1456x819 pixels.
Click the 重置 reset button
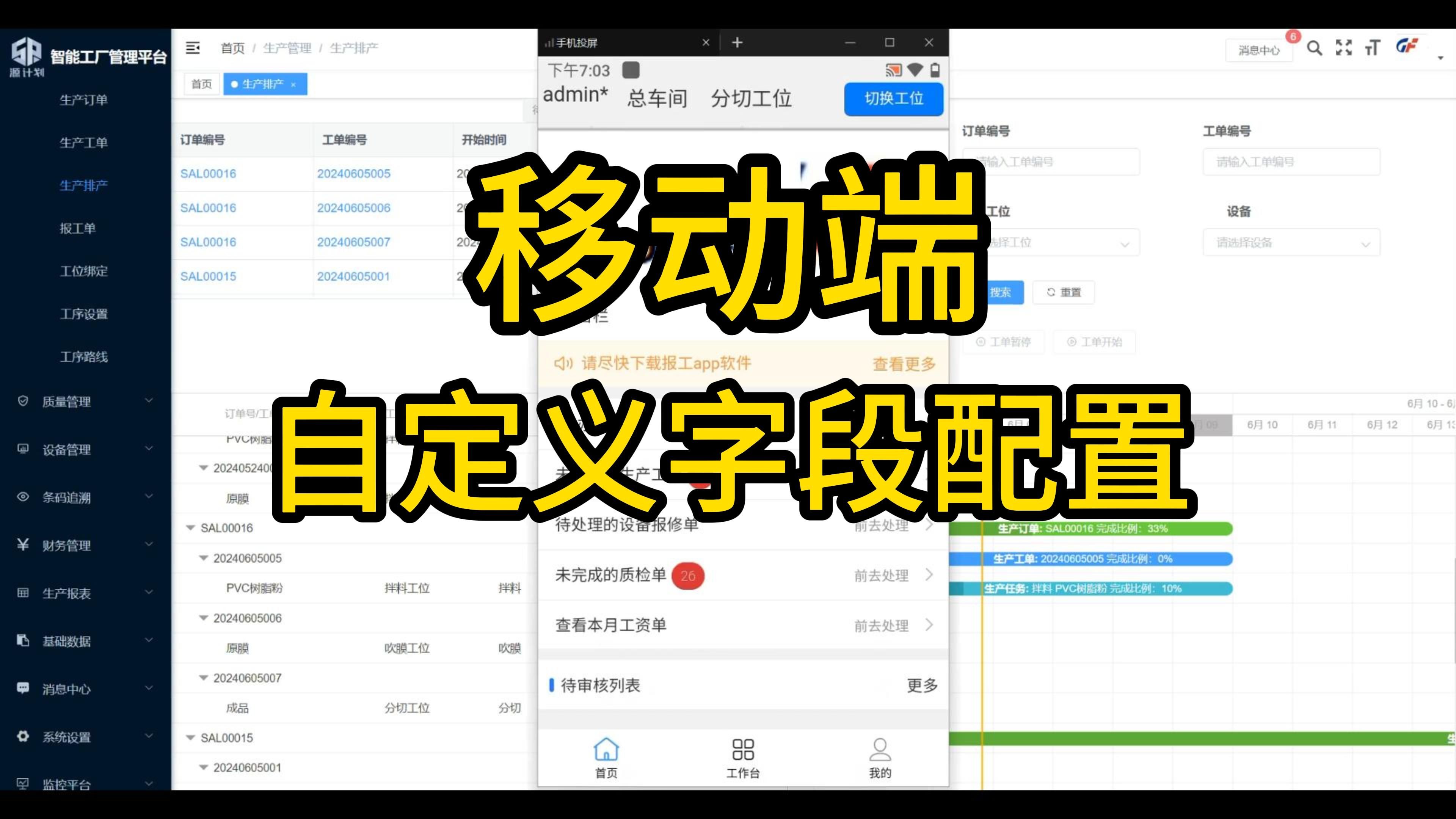coord(1064,292)
